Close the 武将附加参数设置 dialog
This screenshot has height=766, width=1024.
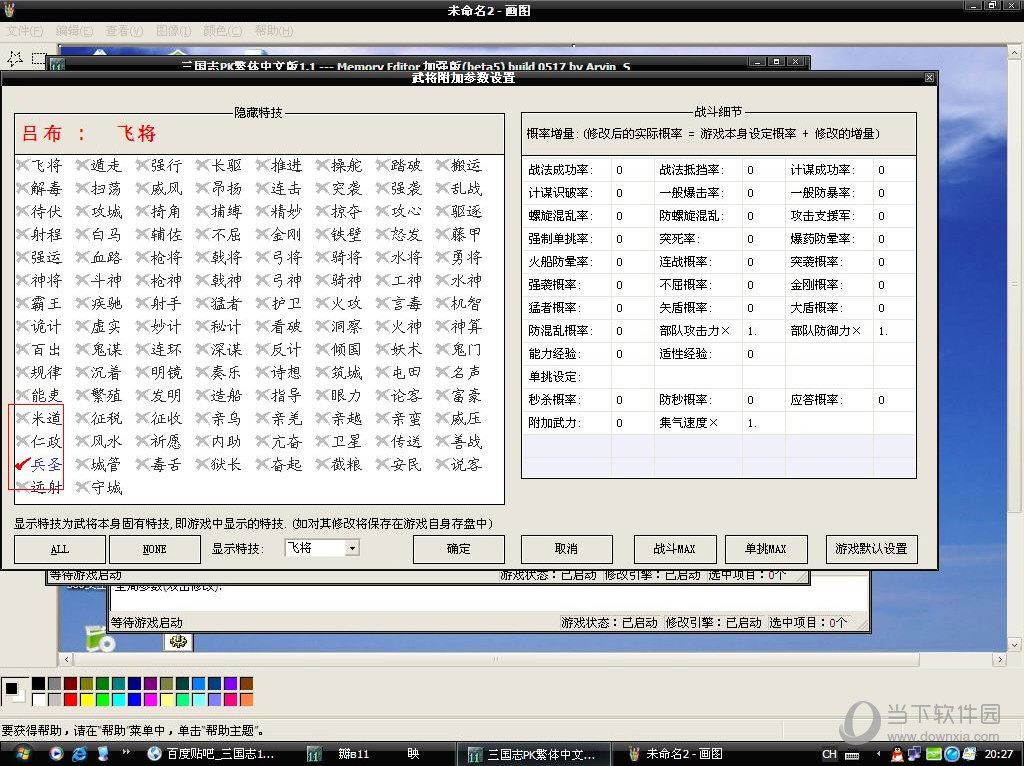click(929, 78)
